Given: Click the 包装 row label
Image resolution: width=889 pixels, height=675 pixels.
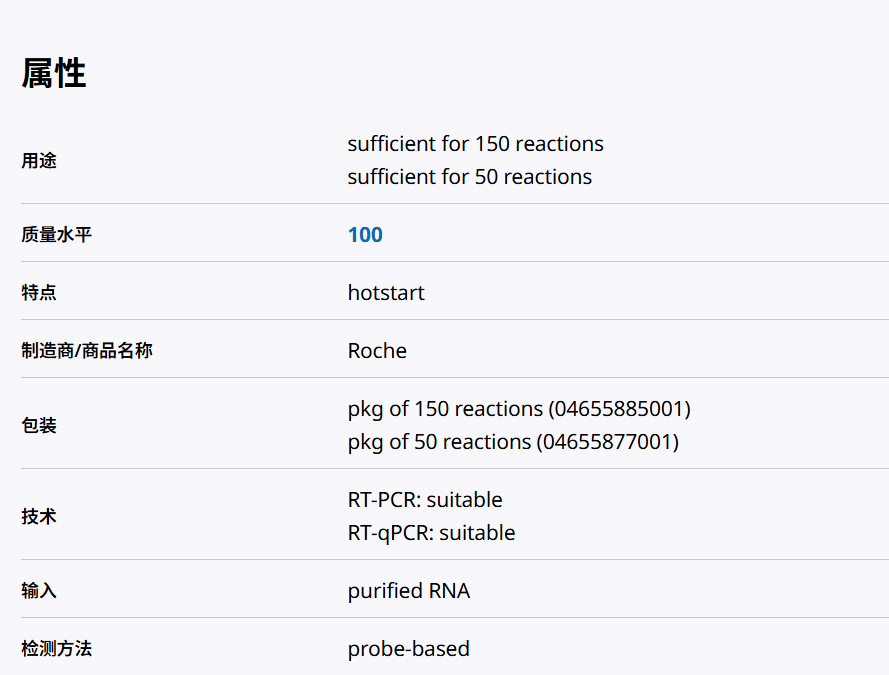Looking at the screenshot, I should [x=39, y=426].
